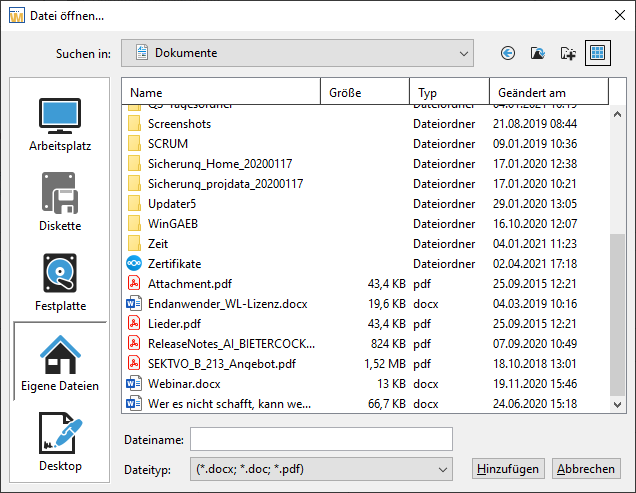The image size is (636, 493).
Task: Select the Screenshots folder
Action: point(179,124)
